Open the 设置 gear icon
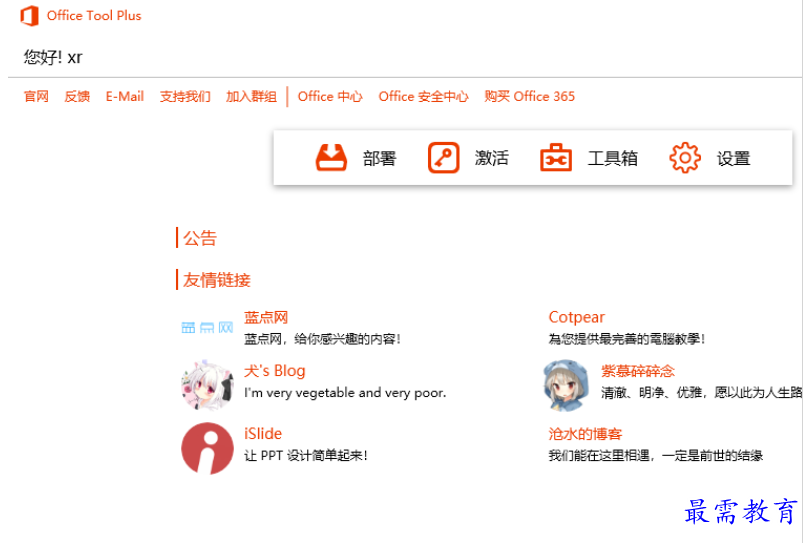 tap(685, 157)
